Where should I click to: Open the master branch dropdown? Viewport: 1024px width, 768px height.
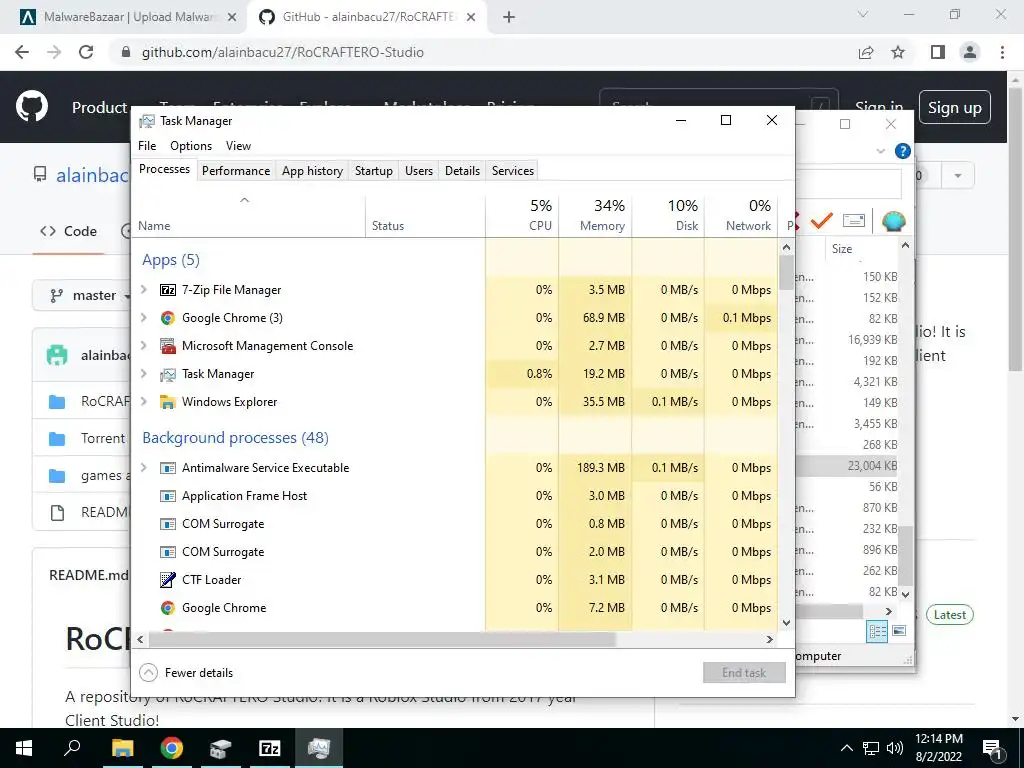(89, 296)
